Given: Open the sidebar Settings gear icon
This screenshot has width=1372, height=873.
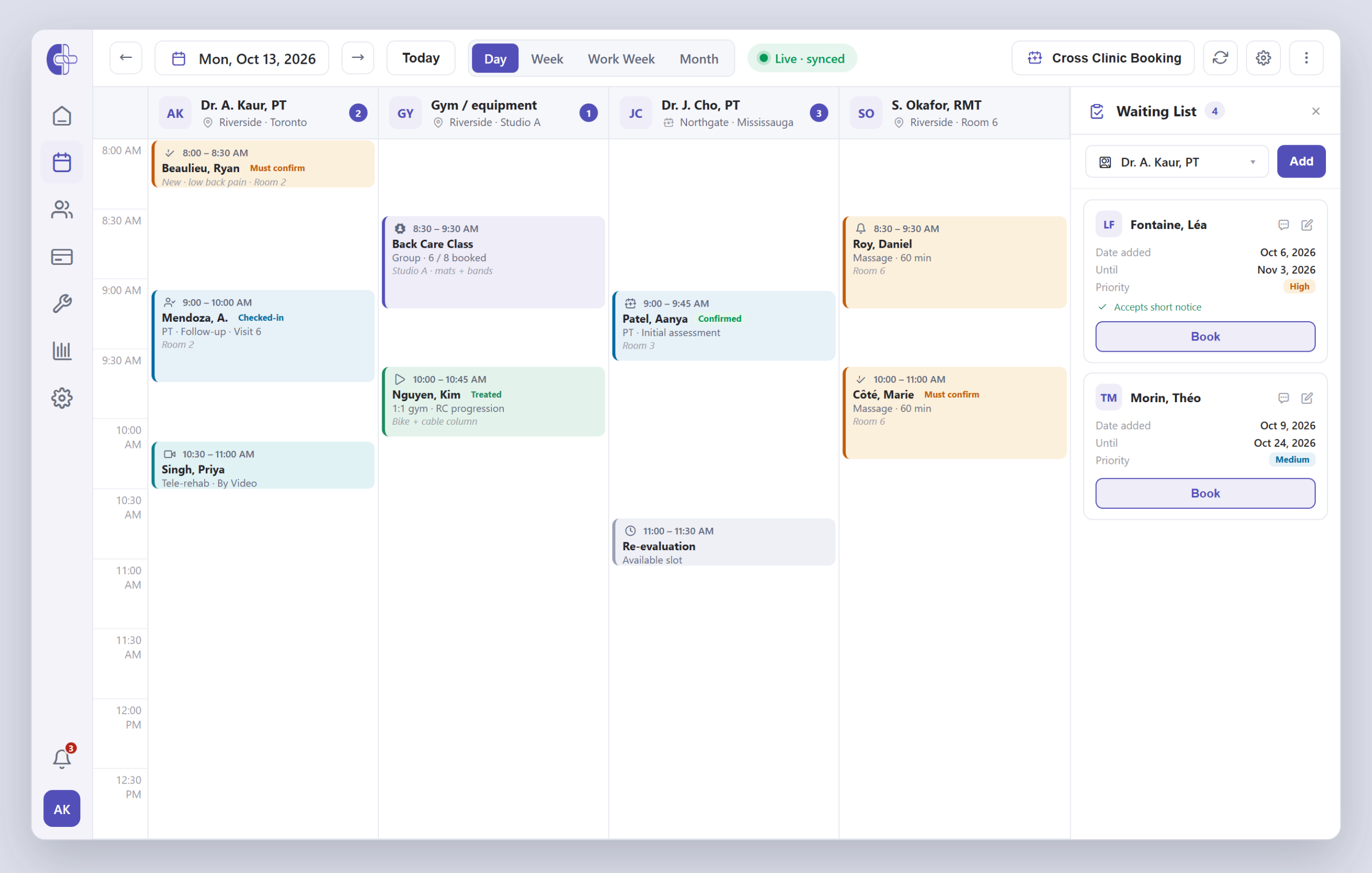Looking at the screenshot, I should point(62,398).
